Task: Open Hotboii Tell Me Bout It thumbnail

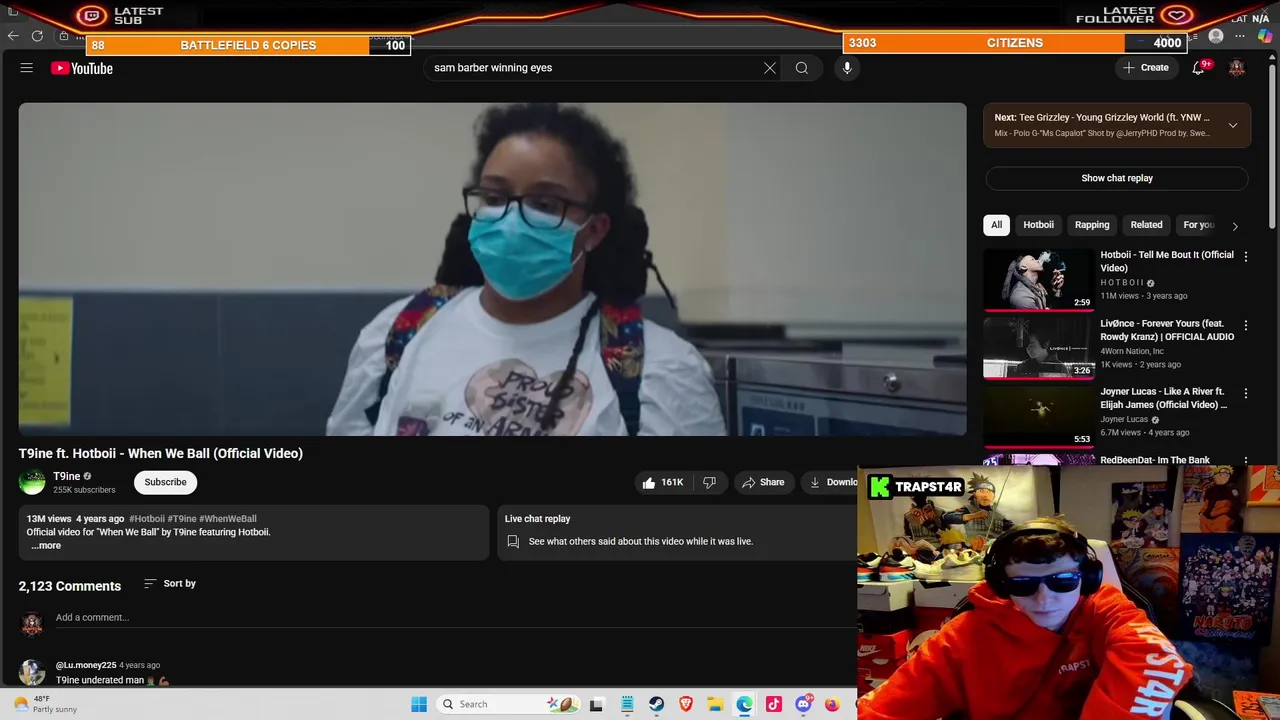Action: click(1038, 280)
